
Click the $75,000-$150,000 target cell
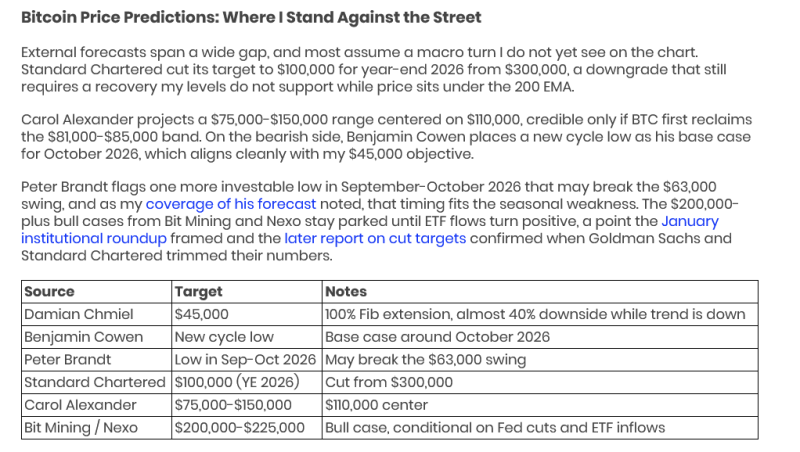247,405
